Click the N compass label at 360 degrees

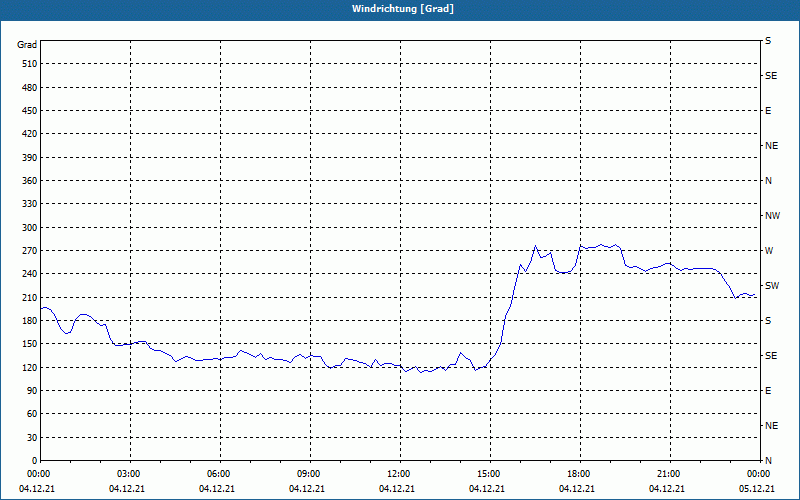click(768, 181)
